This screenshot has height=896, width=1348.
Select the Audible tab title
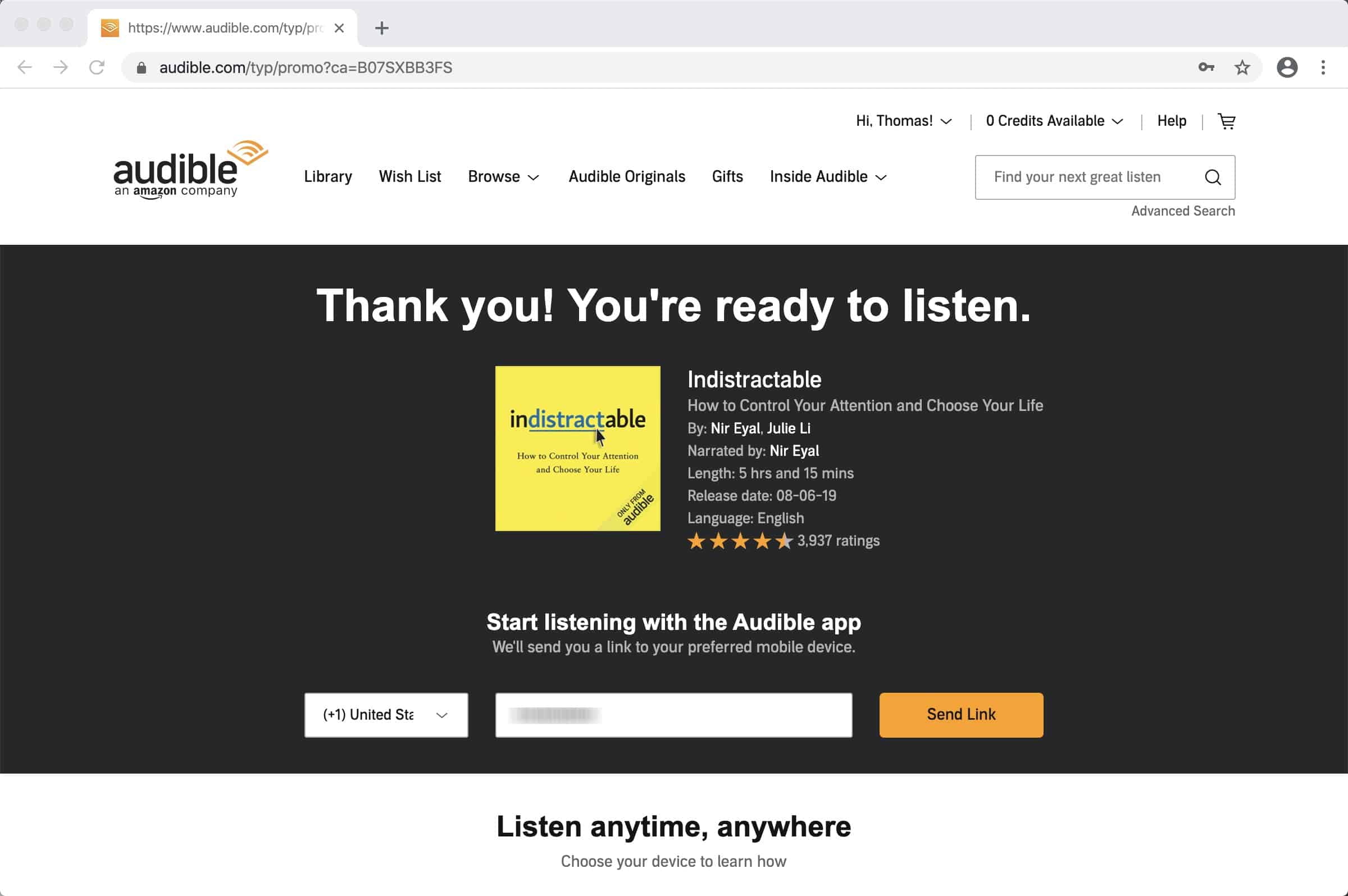(x=225, y=28)
